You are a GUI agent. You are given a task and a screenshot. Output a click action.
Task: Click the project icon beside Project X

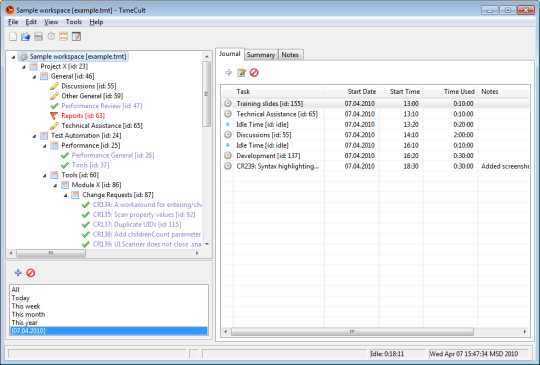click(33, 66)
